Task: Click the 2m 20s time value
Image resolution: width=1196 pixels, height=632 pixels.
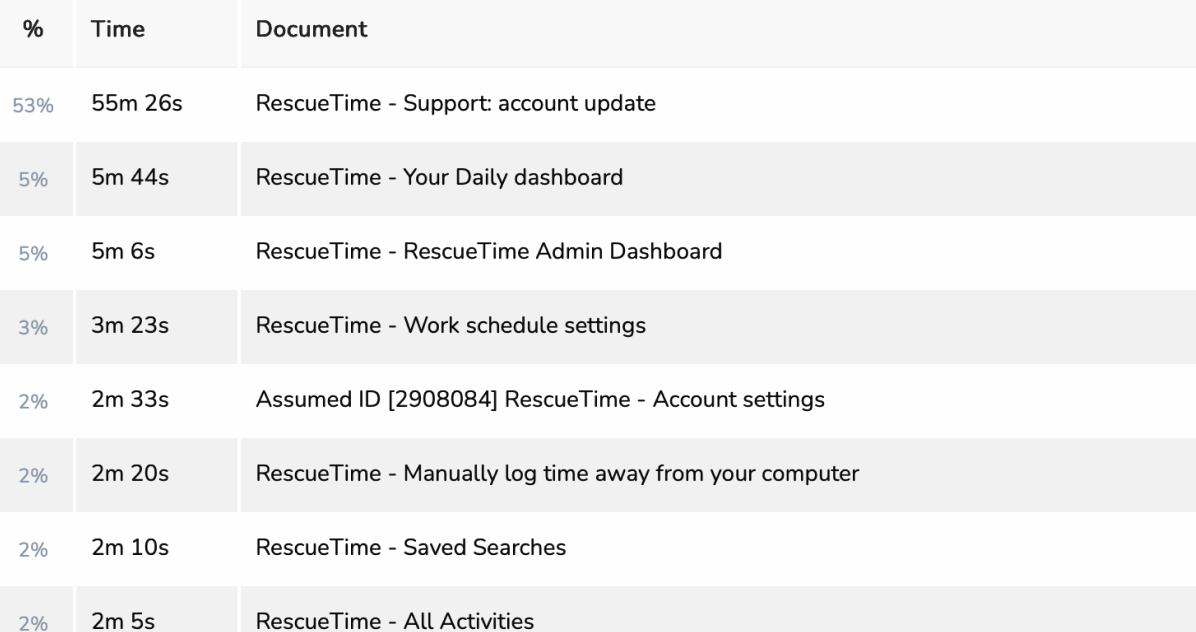Action: click(x=130, y=474)
